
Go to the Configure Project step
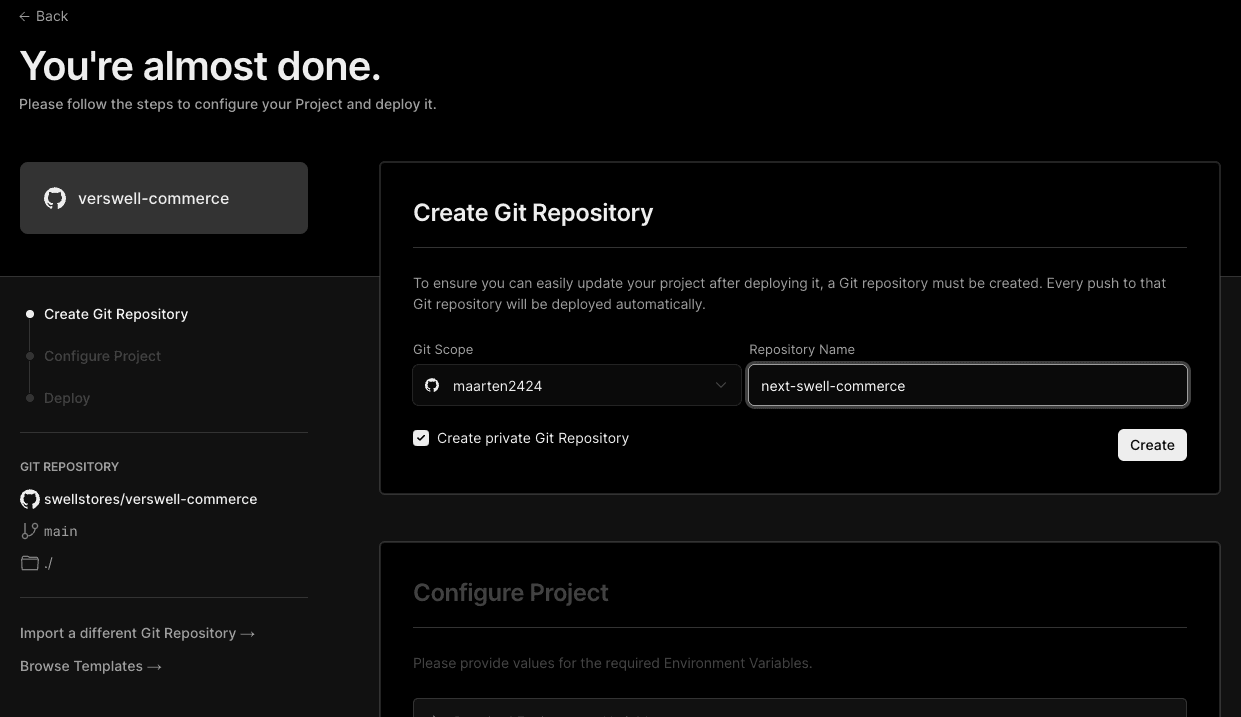click(102, 356)
